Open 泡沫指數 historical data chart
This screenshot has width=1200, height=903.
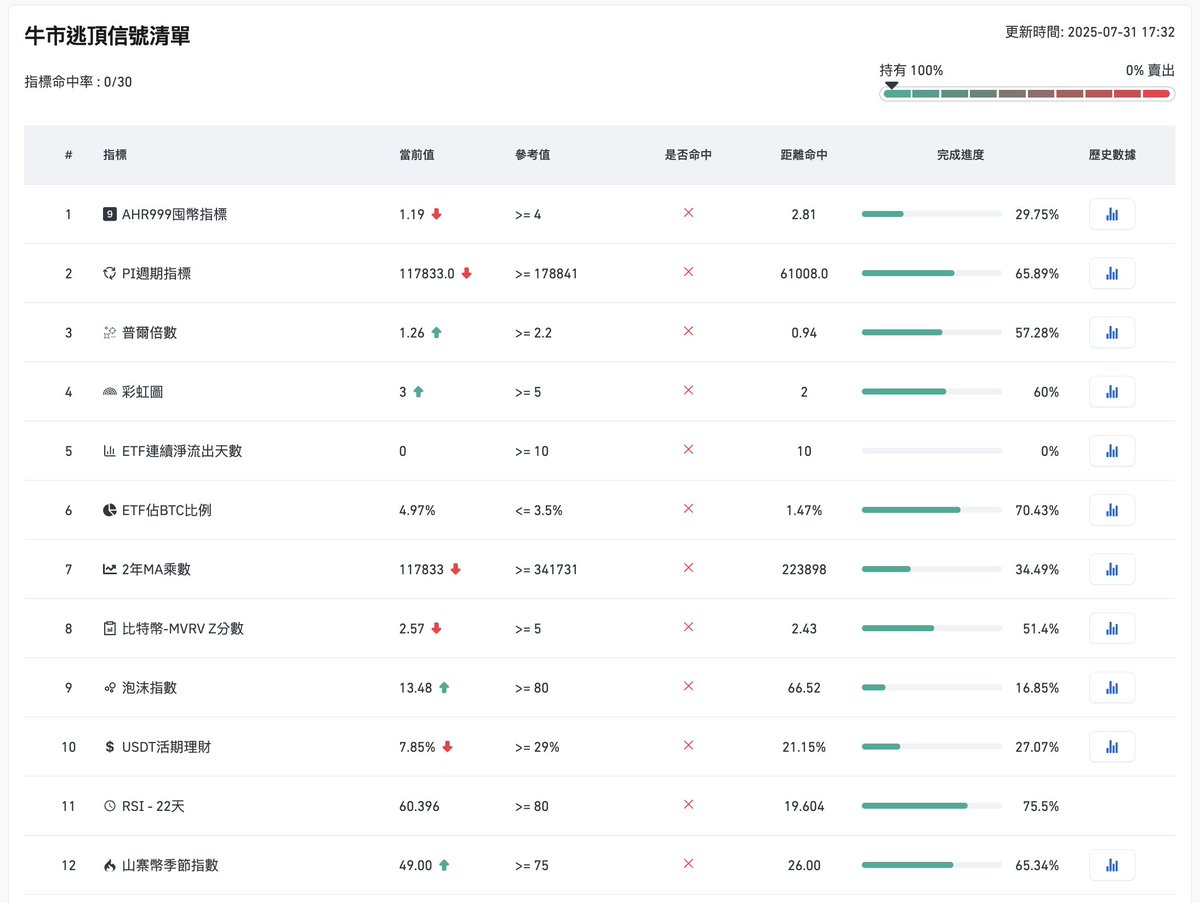pos(1112,687)
